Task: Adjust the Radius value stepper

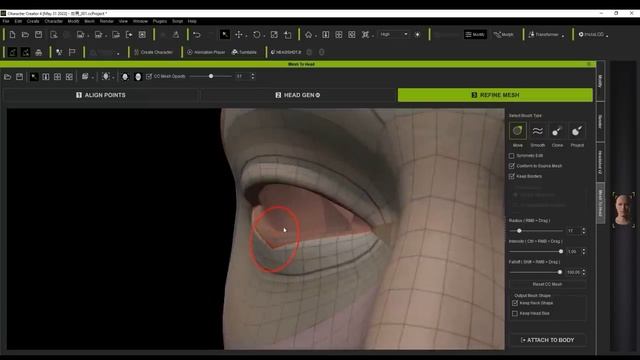Action: click(584, 231)
